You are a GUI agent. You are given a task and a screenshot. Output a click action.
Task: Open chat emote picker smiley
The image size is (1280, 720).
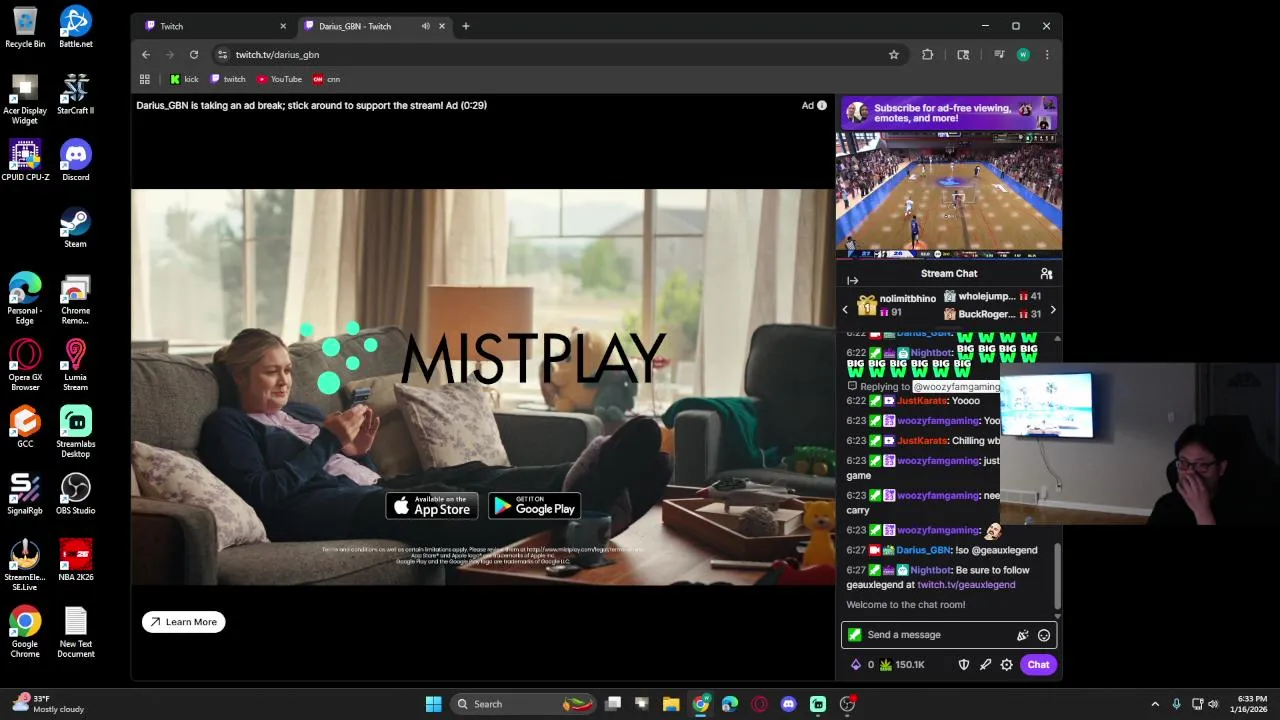(1044, 635)
